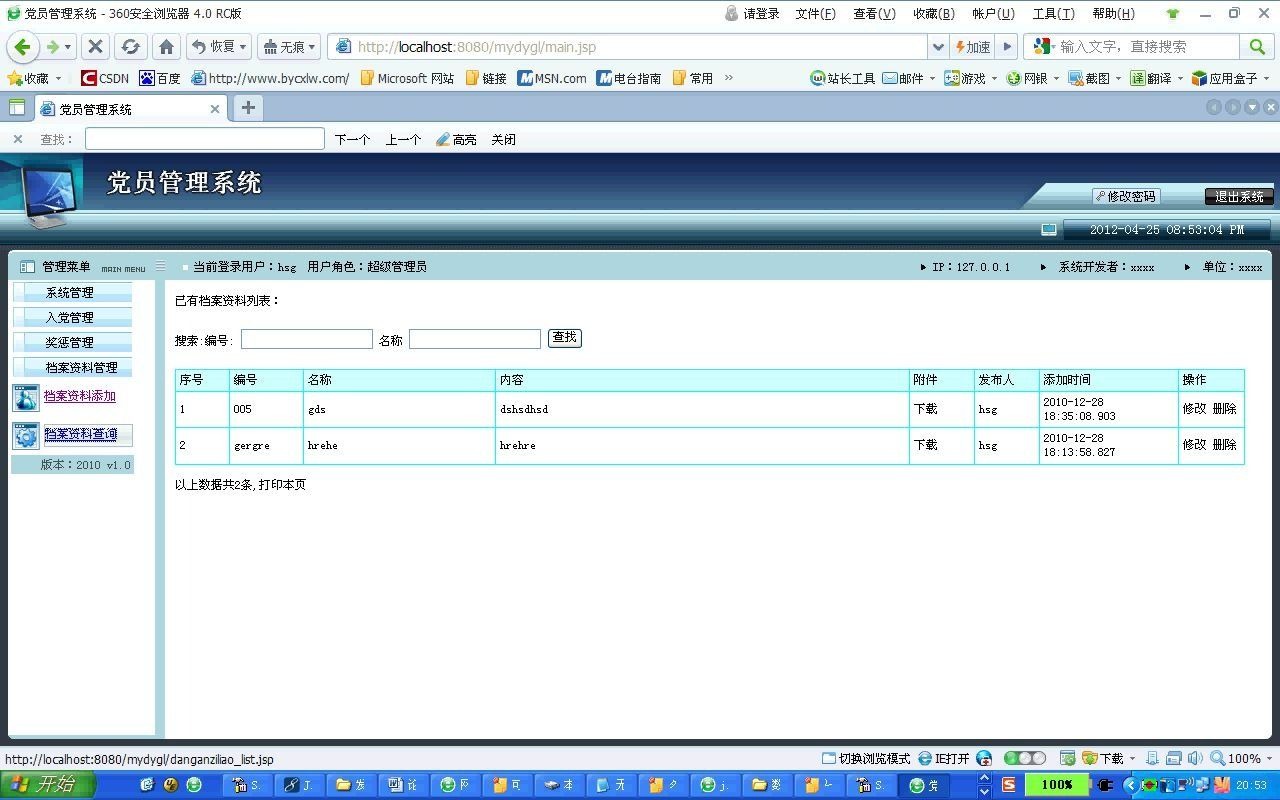
Task: Click the home page icon
Action: tap(166, 46)
